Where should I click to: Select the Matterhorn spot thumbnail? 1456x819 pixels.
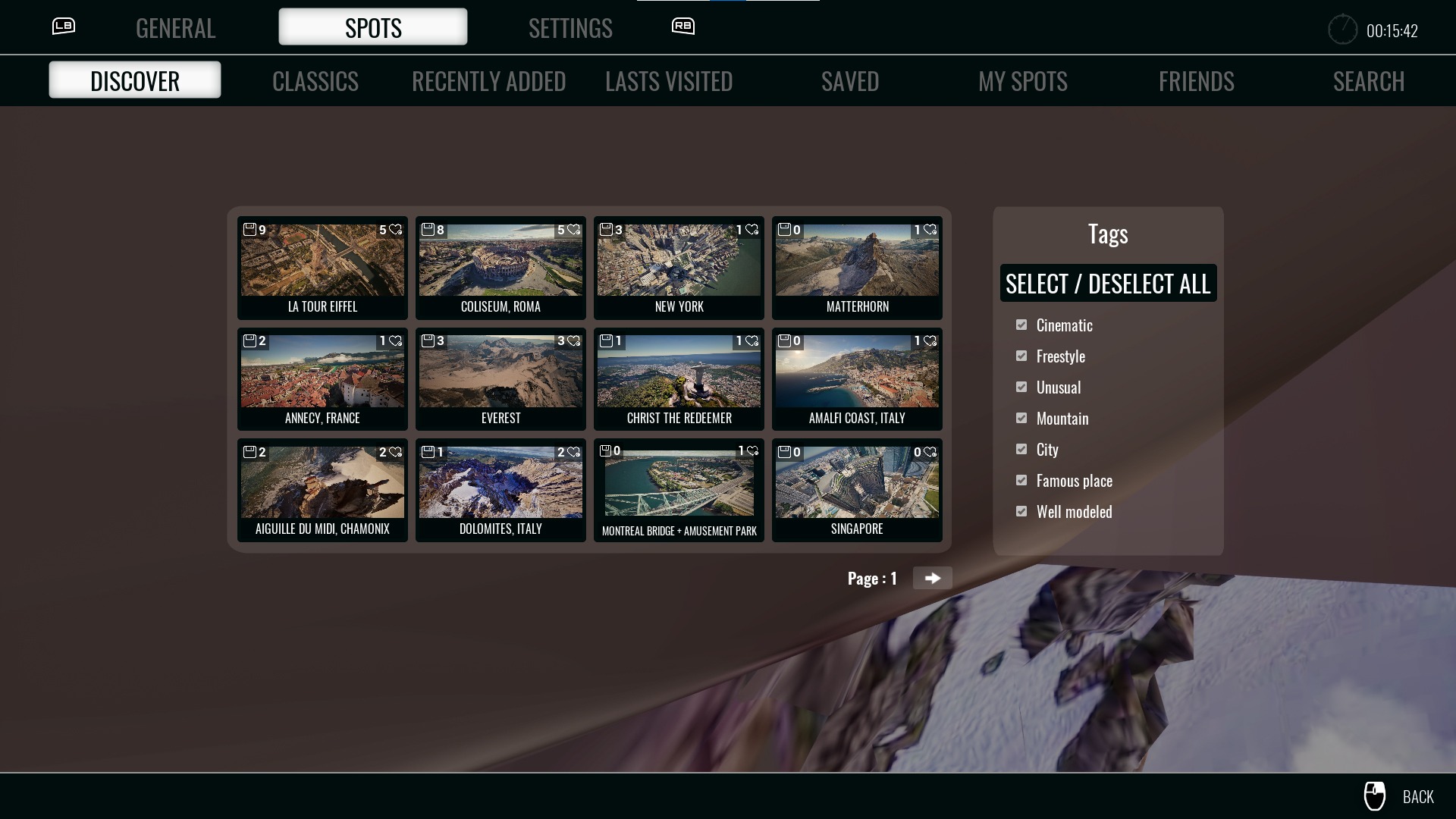(x=857, y=259)
